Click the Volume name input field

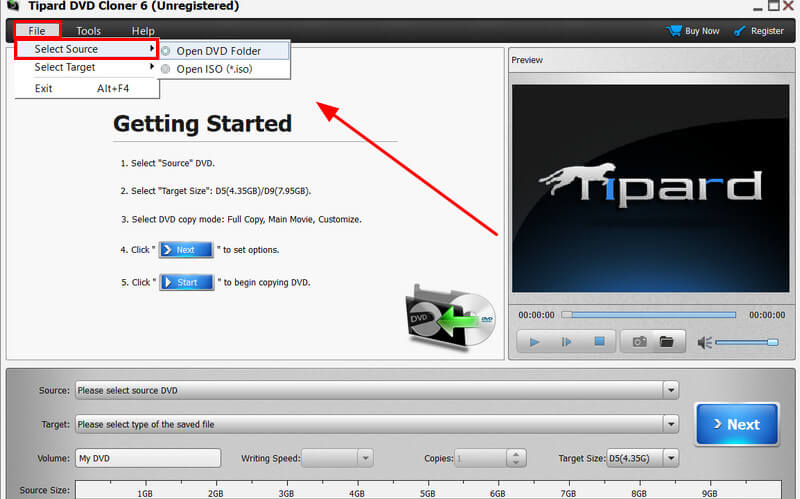[x=148, y=458]
